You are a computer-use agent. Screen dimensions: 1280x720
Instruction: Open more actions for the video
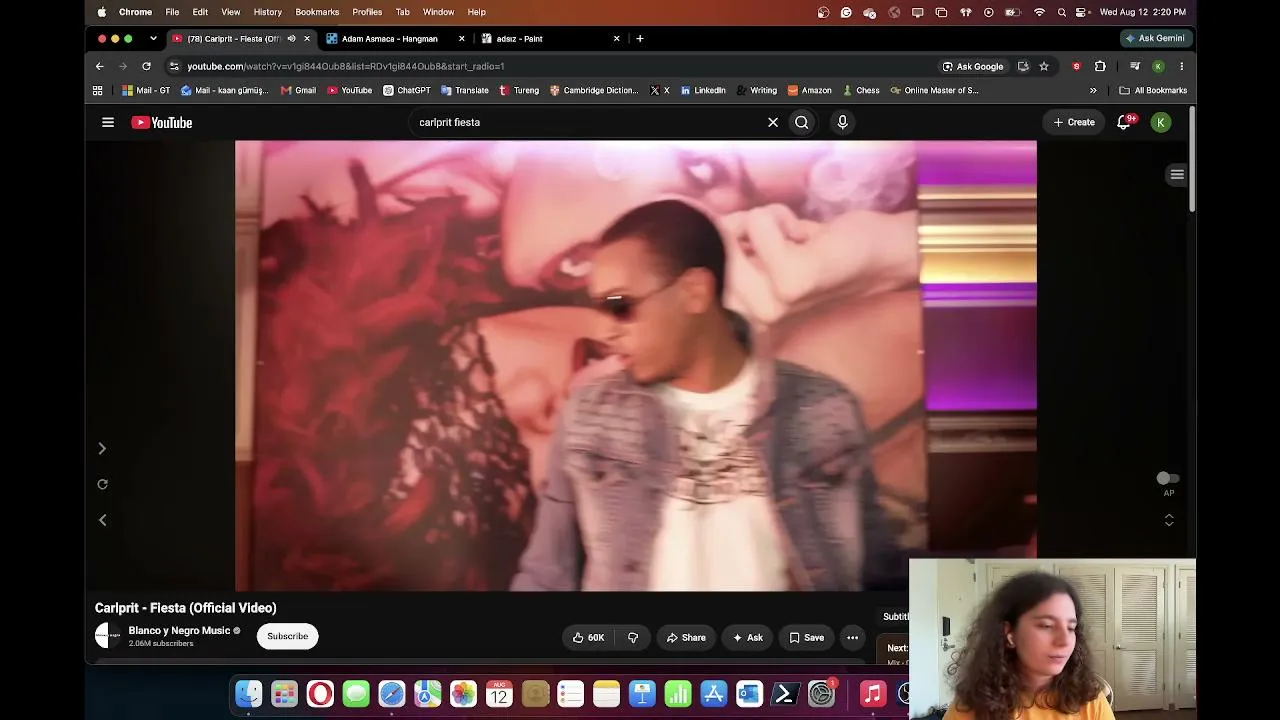click(x=853, y=637)
